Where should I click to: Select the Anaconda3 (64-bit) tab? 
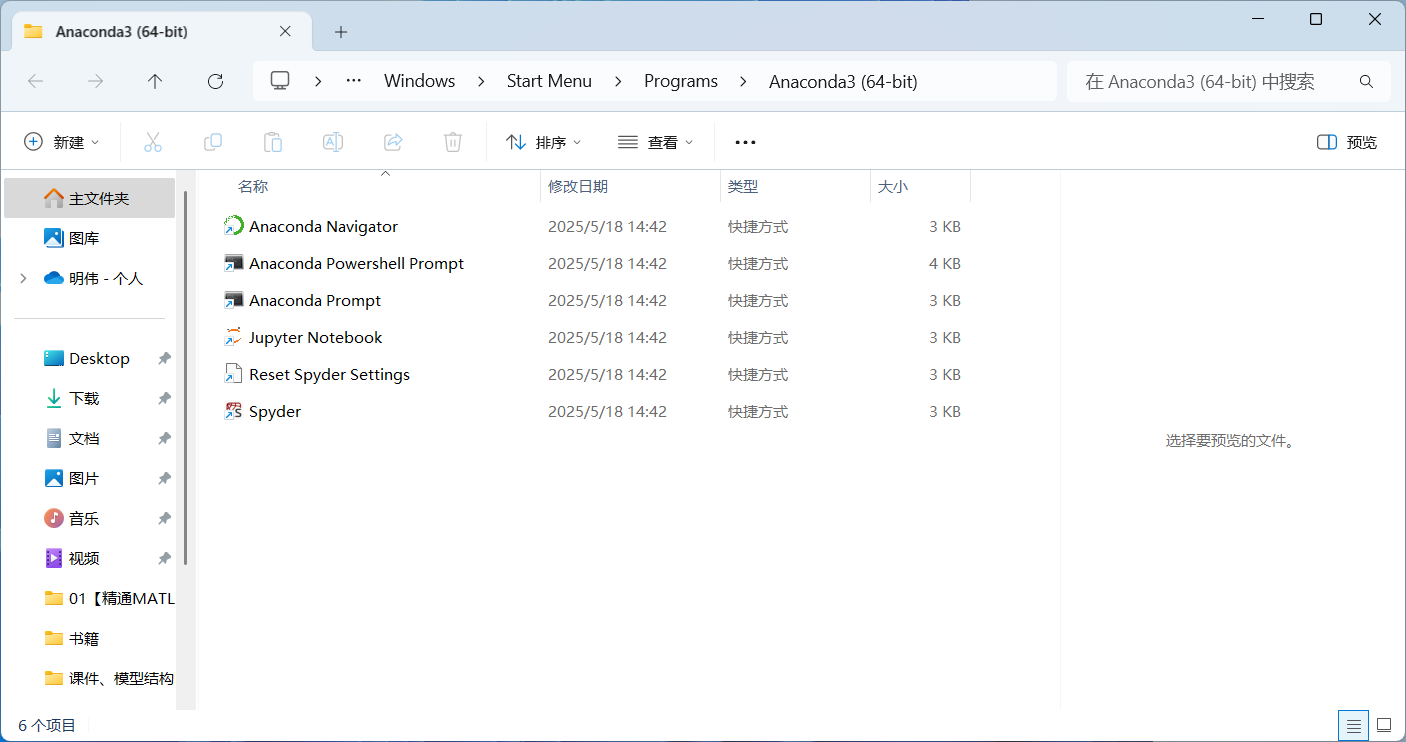[160, 31]
